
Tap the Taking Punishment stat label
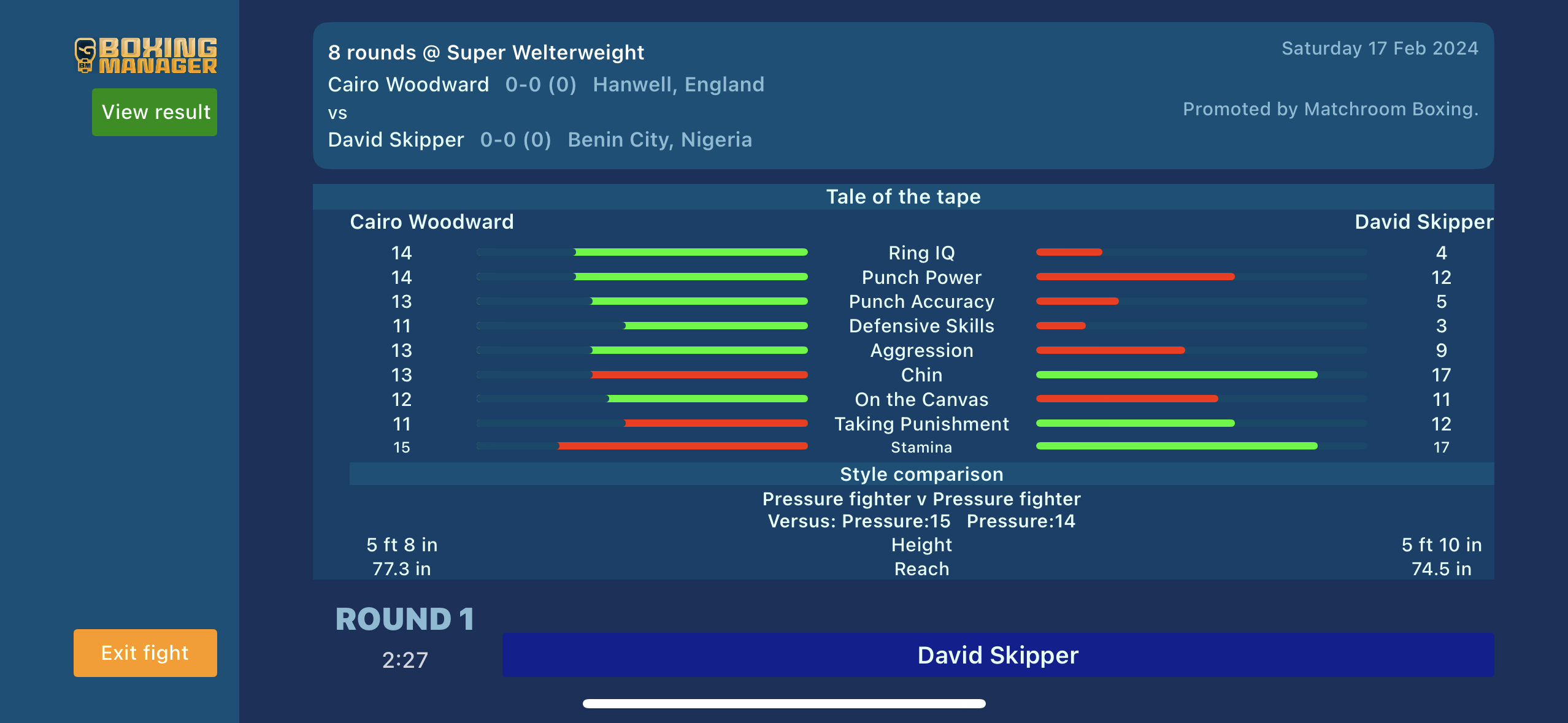pos(921,424)
